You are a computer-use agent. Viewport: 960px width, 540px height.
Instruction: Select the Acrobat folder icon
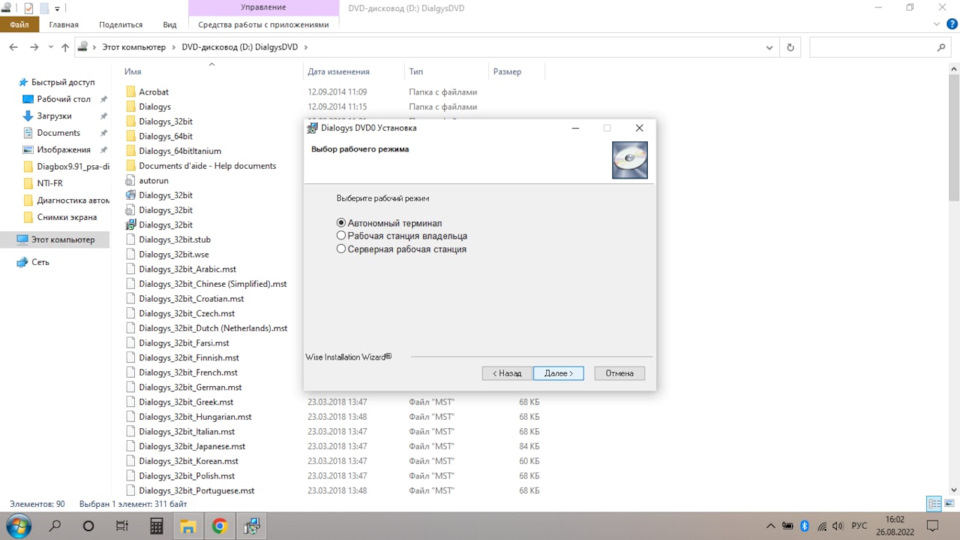[x=130, y=92]
